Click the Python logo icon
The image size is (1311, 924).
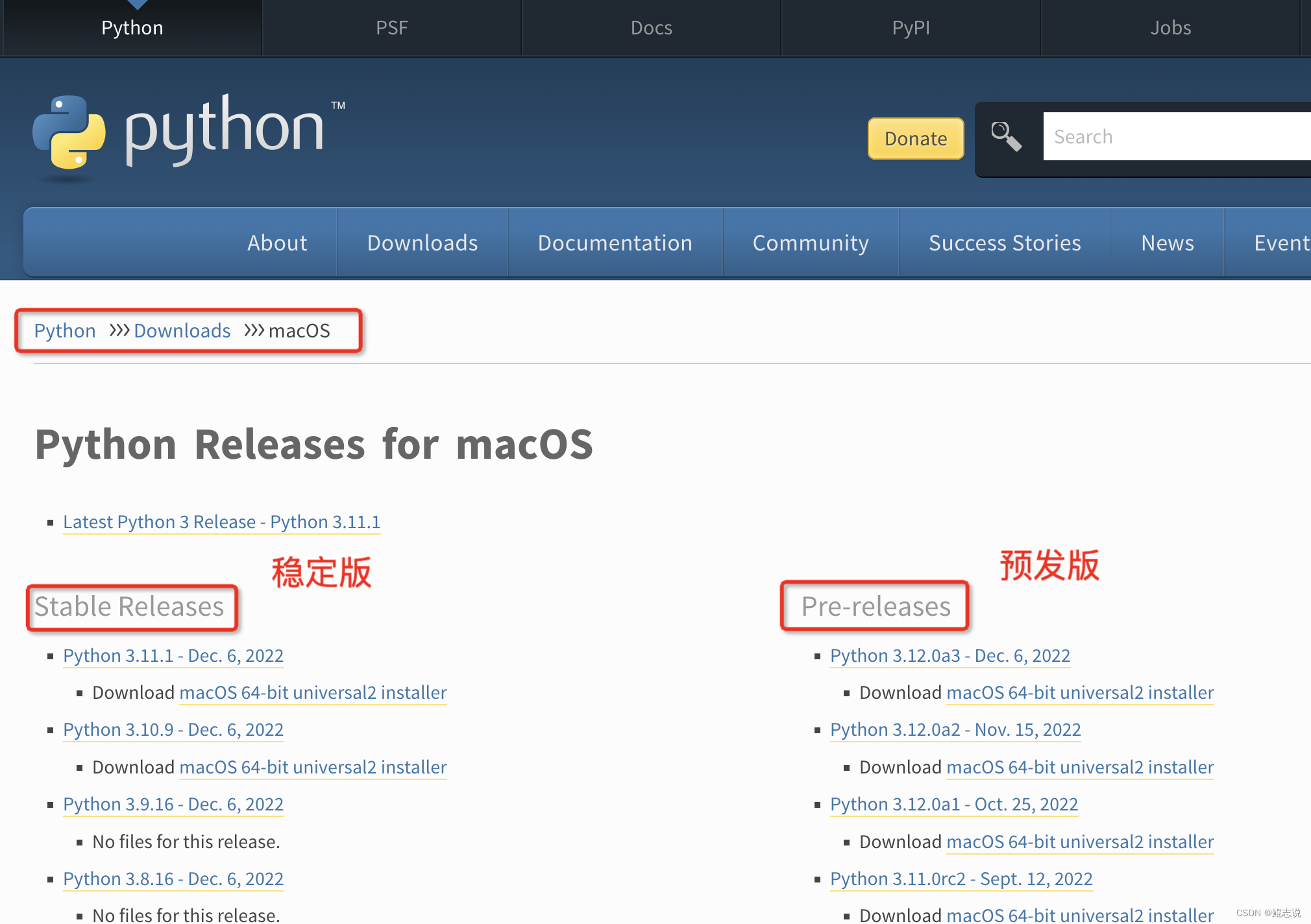point(69,133)
